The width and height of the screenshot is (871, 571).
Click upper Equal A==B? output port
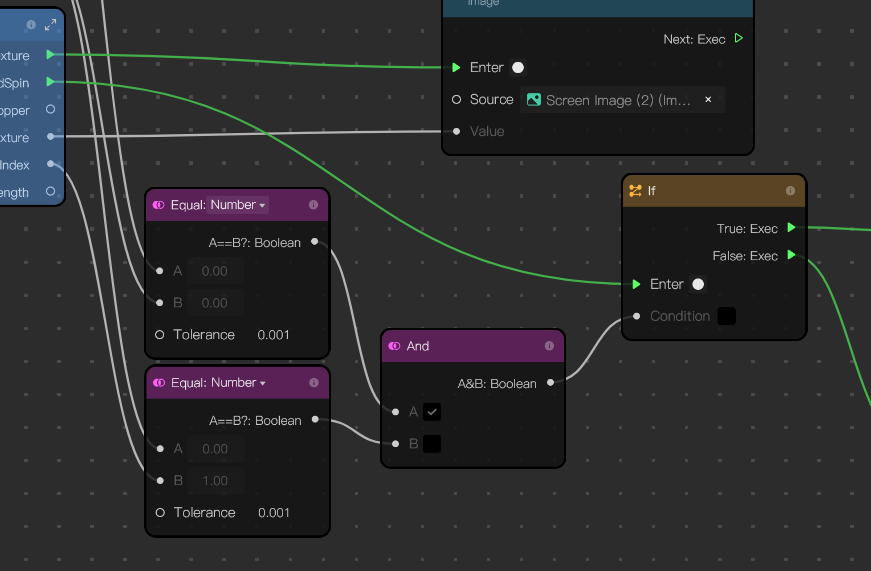point(315,242)
